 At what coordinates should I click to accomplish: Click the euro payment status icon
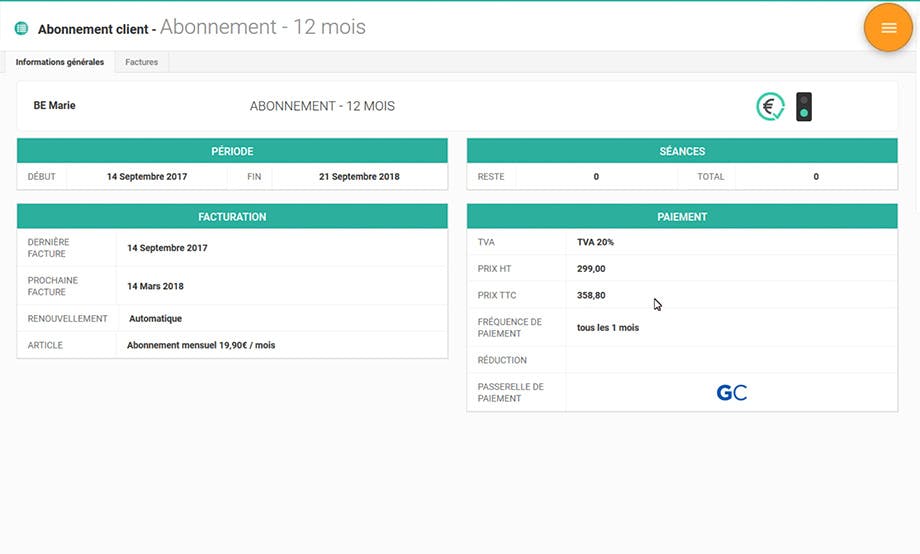[x=770, y=107]
